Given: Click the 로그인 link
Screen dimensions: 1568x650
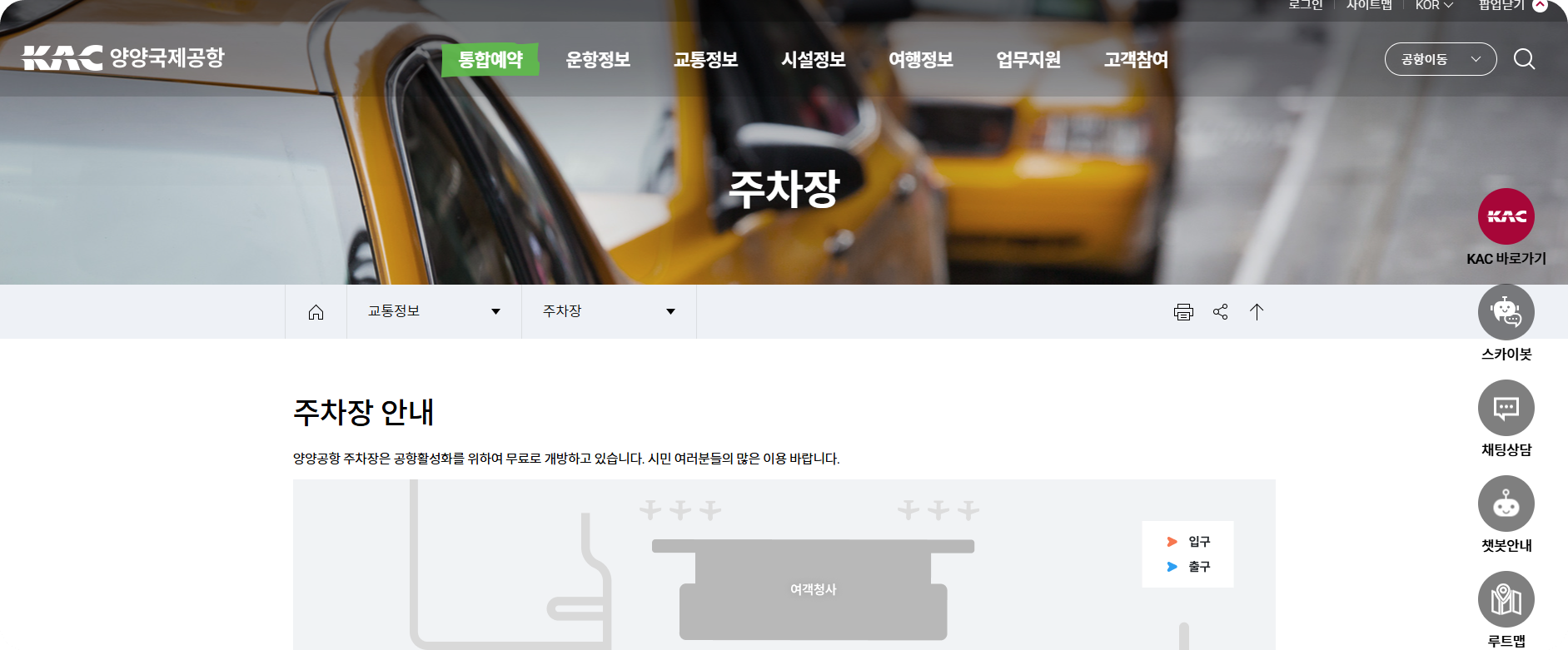Looking at the screenshot, I should point(1306,5).
